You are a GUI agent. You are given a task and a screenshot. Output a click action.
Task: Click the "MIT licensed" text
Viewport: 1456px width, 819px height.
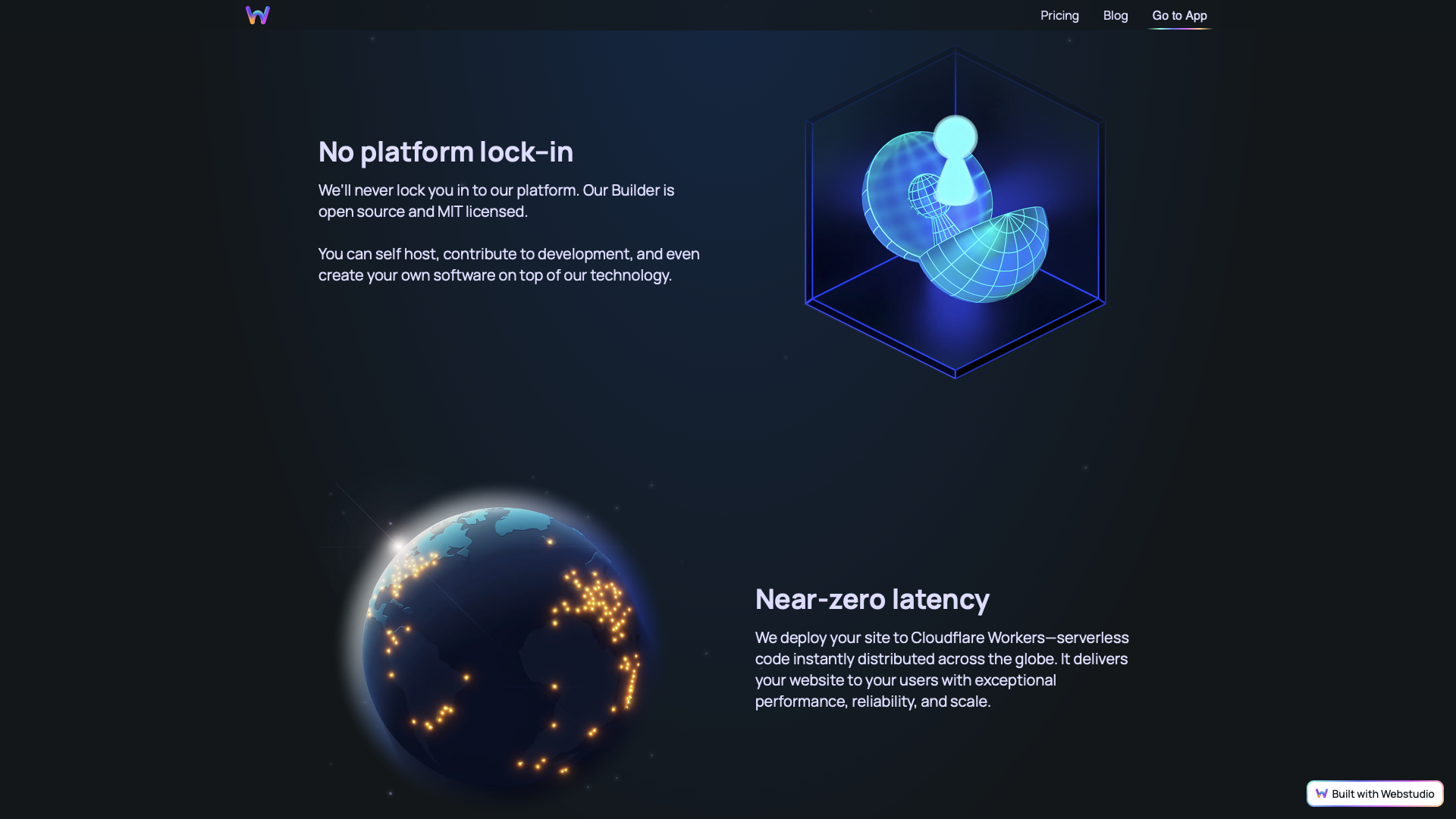(x=482, y=212)
